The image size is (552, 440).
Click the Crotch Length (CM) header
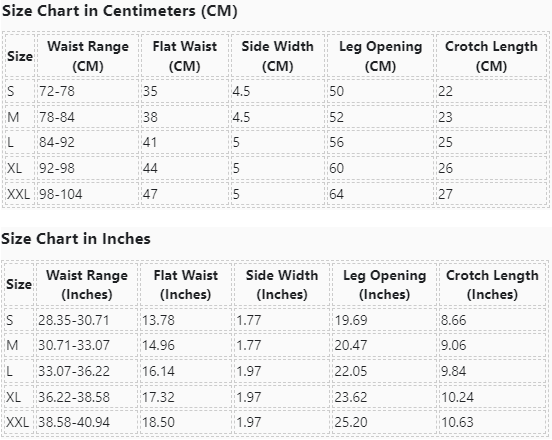point(491,56)
